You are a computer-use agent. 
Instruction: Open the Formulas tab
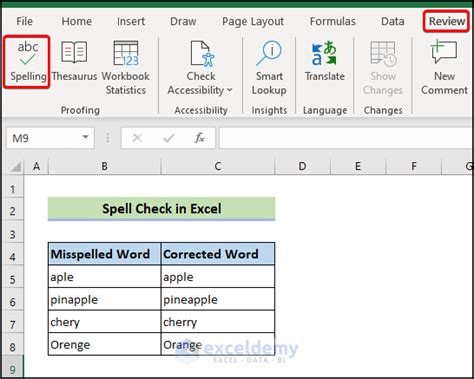click(x=333, y=21)
